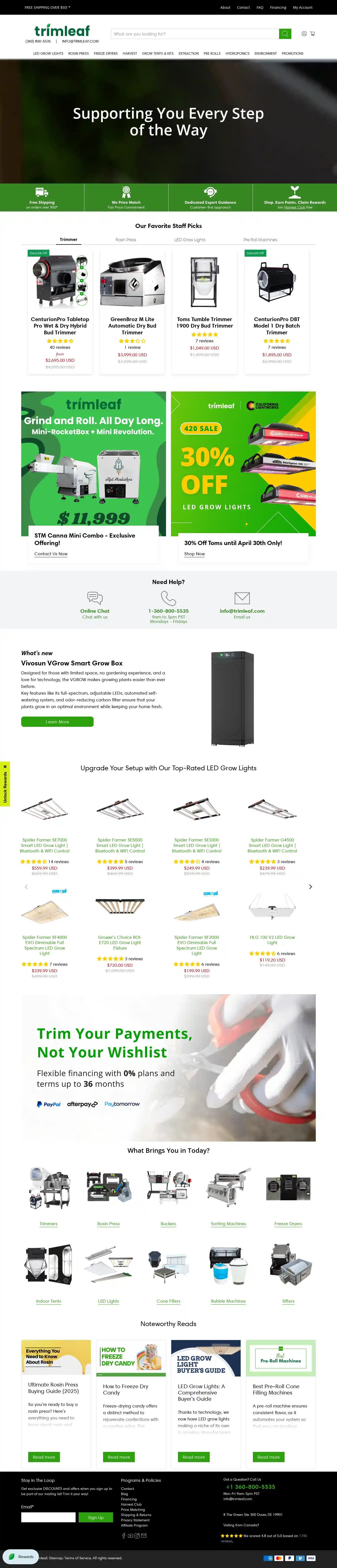Click the green search magnifier button
This screenshot has height=1568, width=337.
coord(285,34)
